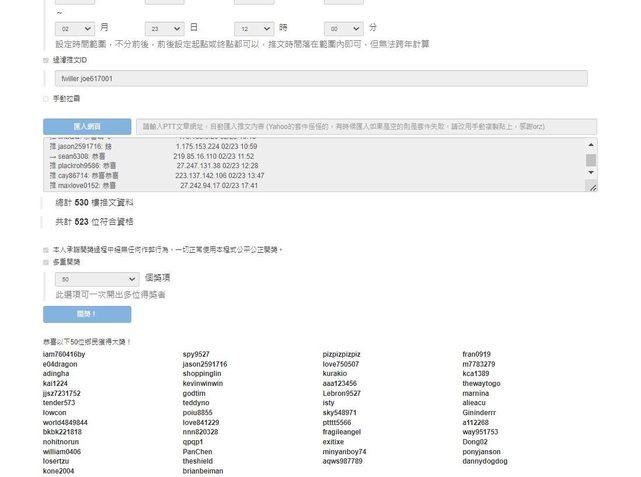Image resolution: width=641 pixels, height=477 pixels.
Task: Click the push list scrollbar down arrow
Action: pos(591,172)
